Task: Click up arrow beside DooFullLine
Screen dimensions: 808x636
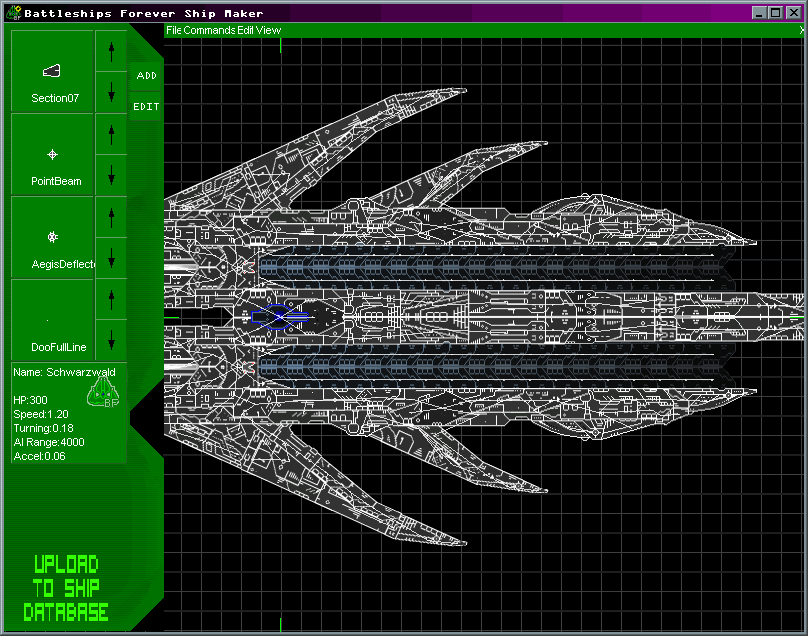Action: (111, 299)
